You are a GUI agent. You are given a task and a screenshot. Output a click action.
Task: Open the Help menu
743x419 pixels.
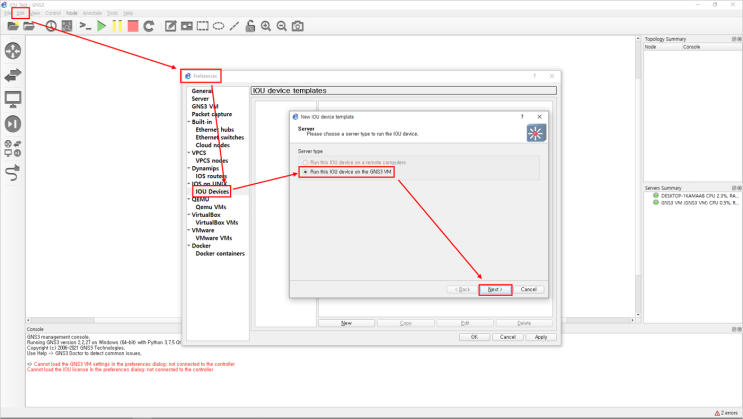(128, 13)
